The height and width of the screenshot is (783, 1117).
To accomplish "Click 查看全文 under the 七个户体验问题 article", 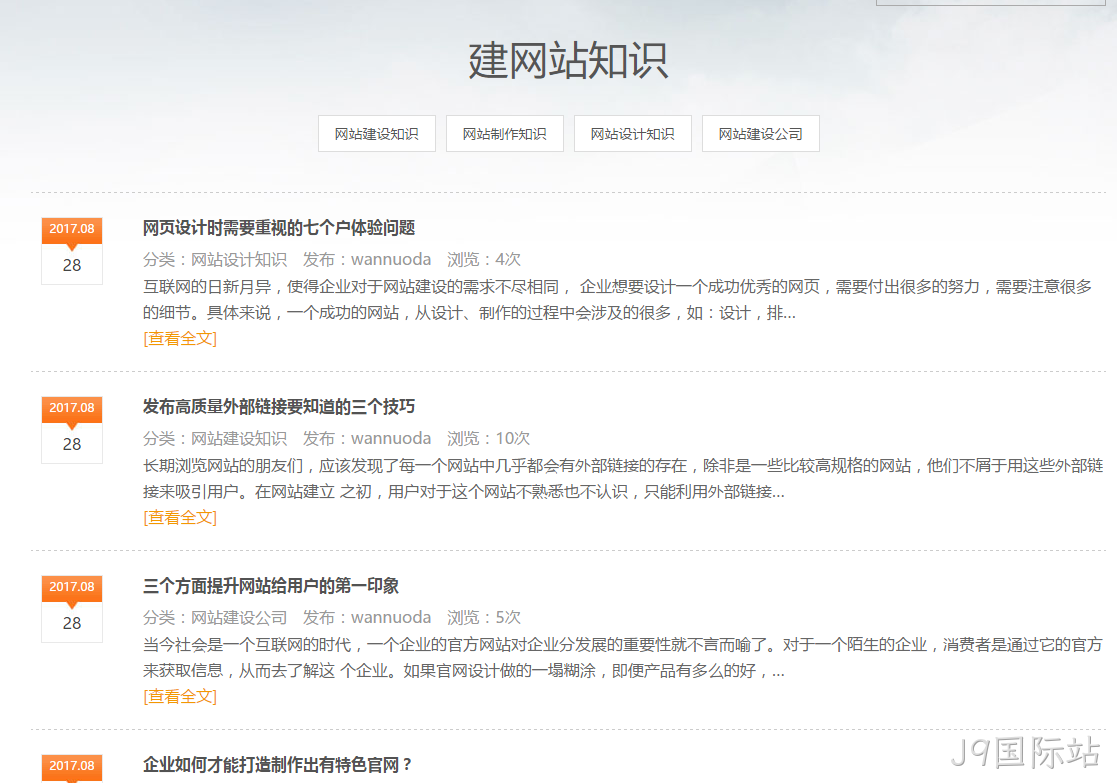I will tap(180, 338).
